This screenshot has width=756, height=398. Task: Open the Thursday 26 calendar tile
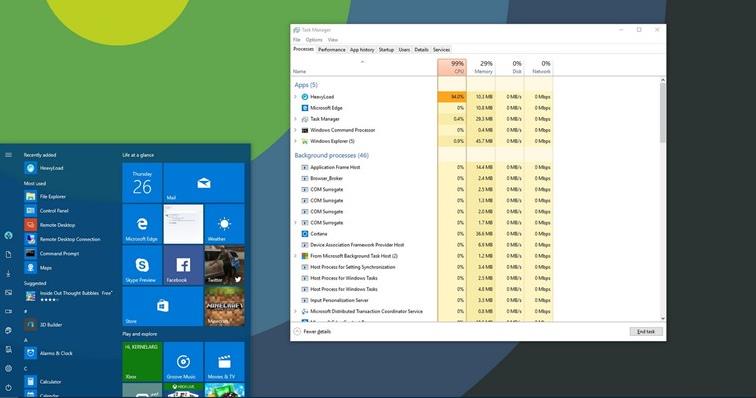coord(142,183)
